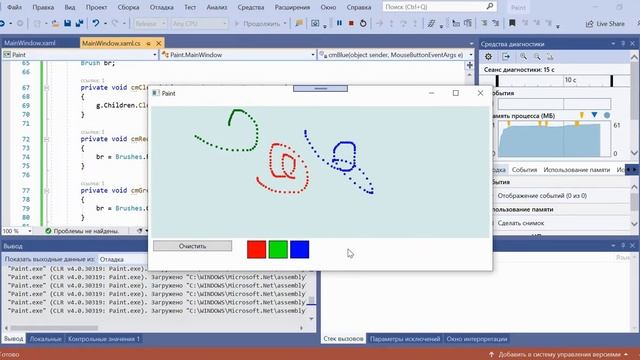Open the Сборка menu

point(128,7)
